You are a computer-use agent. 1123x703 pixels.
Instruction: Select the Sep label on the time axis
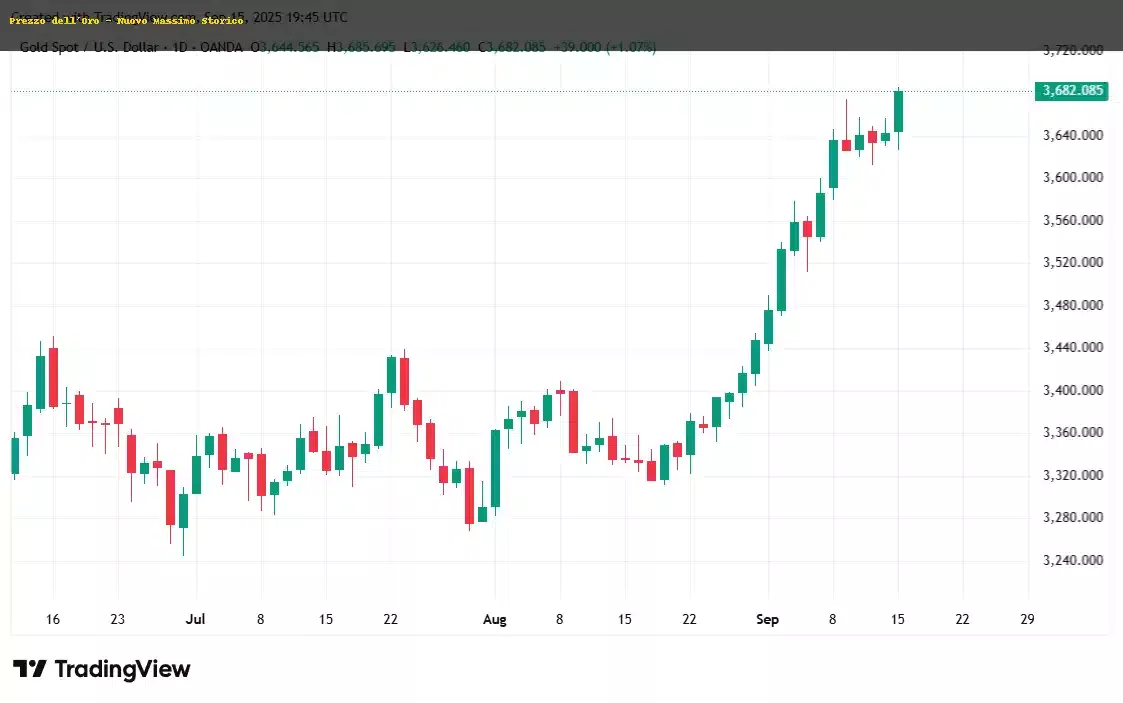767,620
